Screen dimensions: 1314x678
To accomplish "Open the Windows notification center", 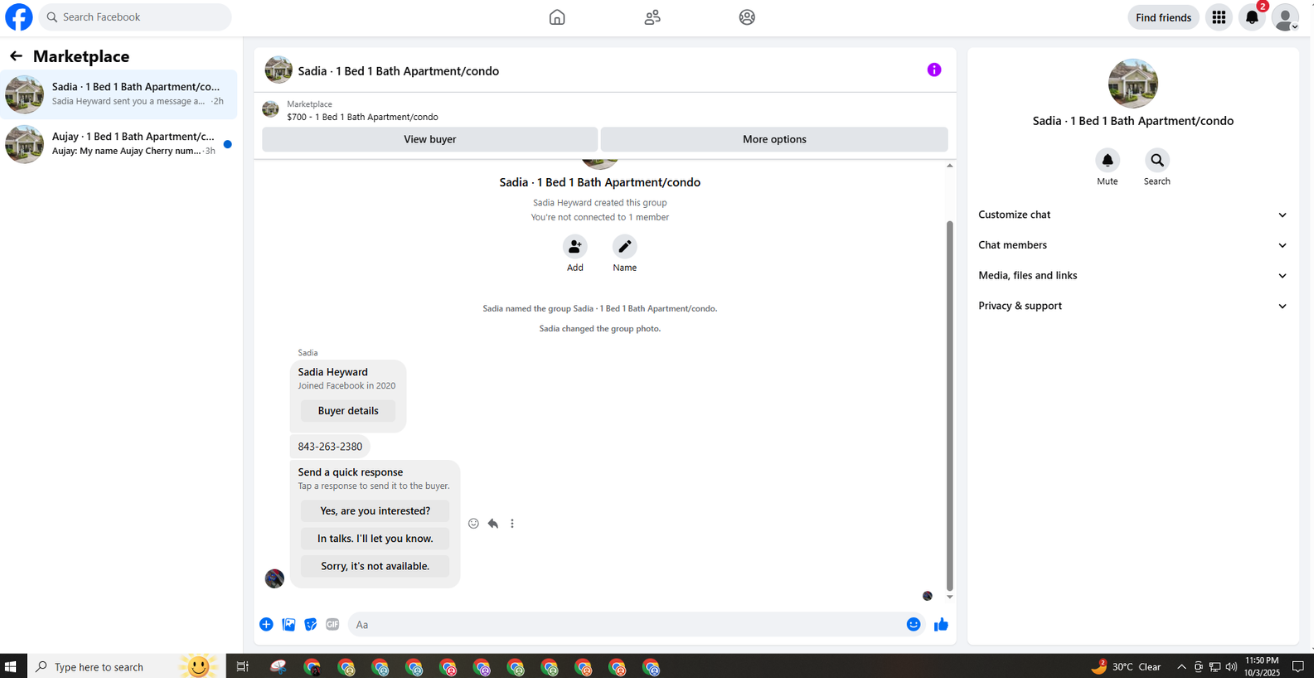I will click(x=1298, y=666).
